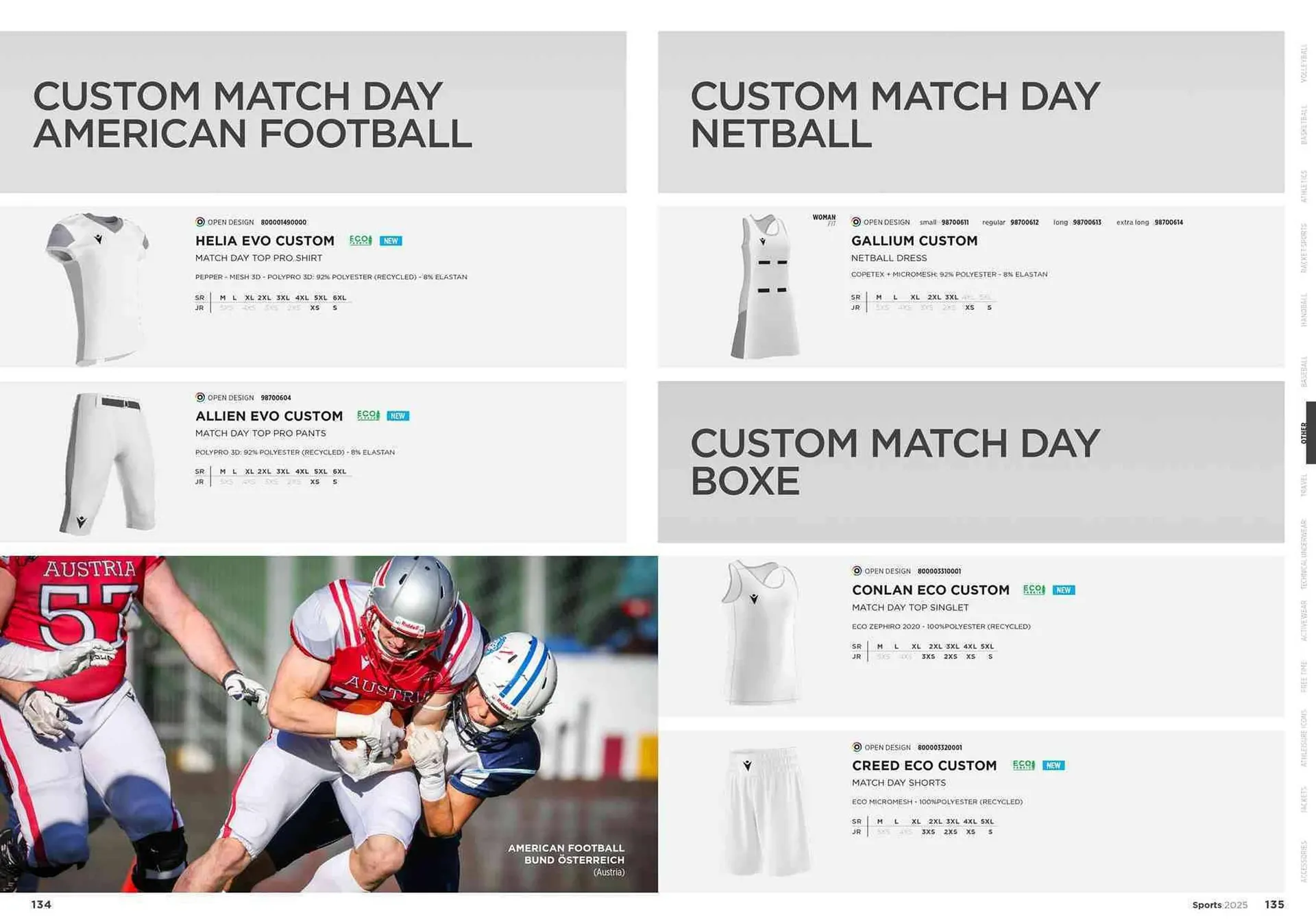Click the ECO badge beside Helia Evo Custom
Viewport: 1316px width, 924px height.
[361, 241]
